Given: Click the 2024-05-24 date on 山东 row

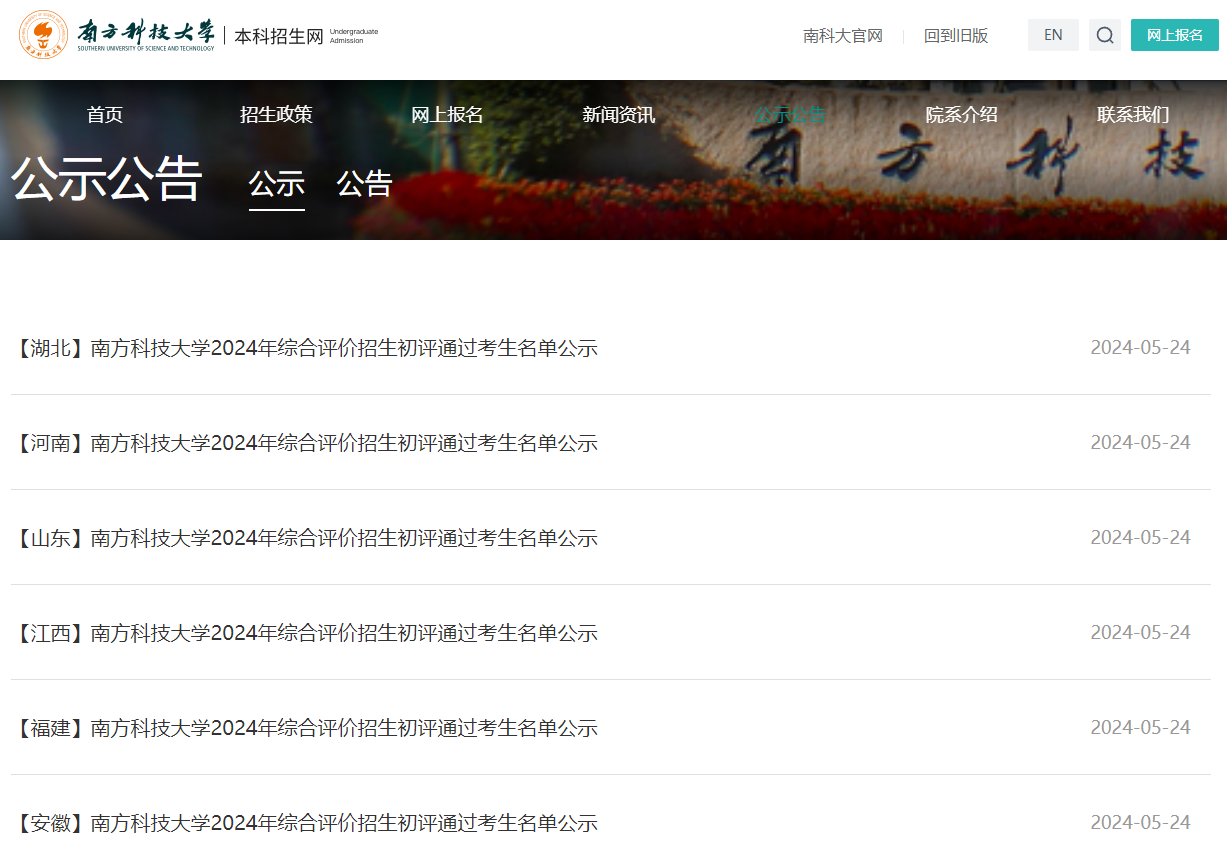Looking at the screenshot, I should coord(1140,538).
